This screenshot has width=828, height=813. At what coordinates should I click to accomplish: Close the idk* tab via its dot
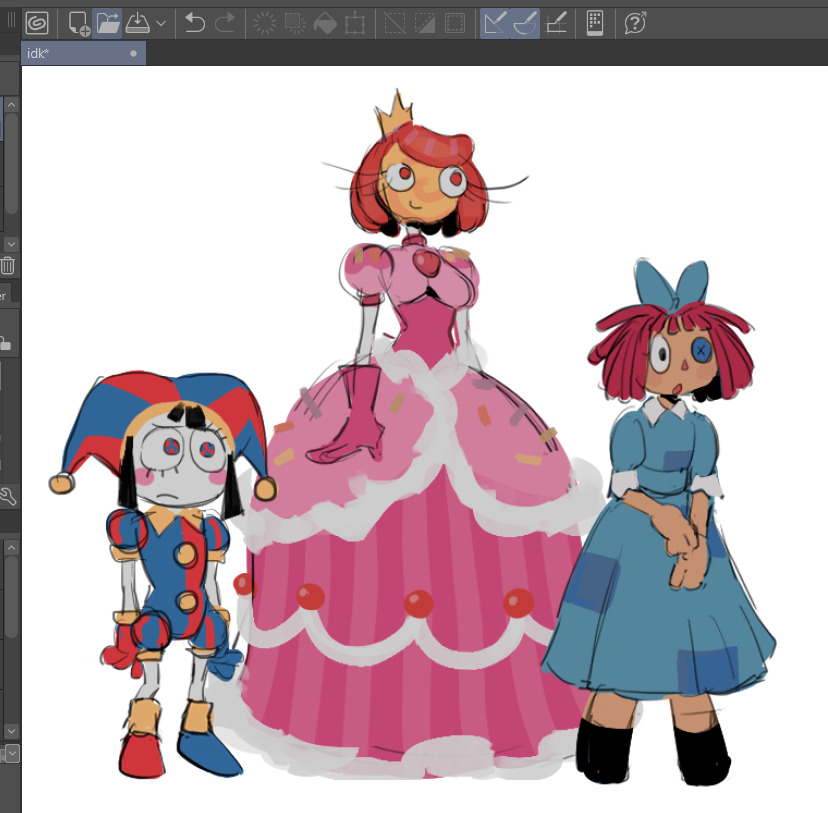[x=134, y=53]
